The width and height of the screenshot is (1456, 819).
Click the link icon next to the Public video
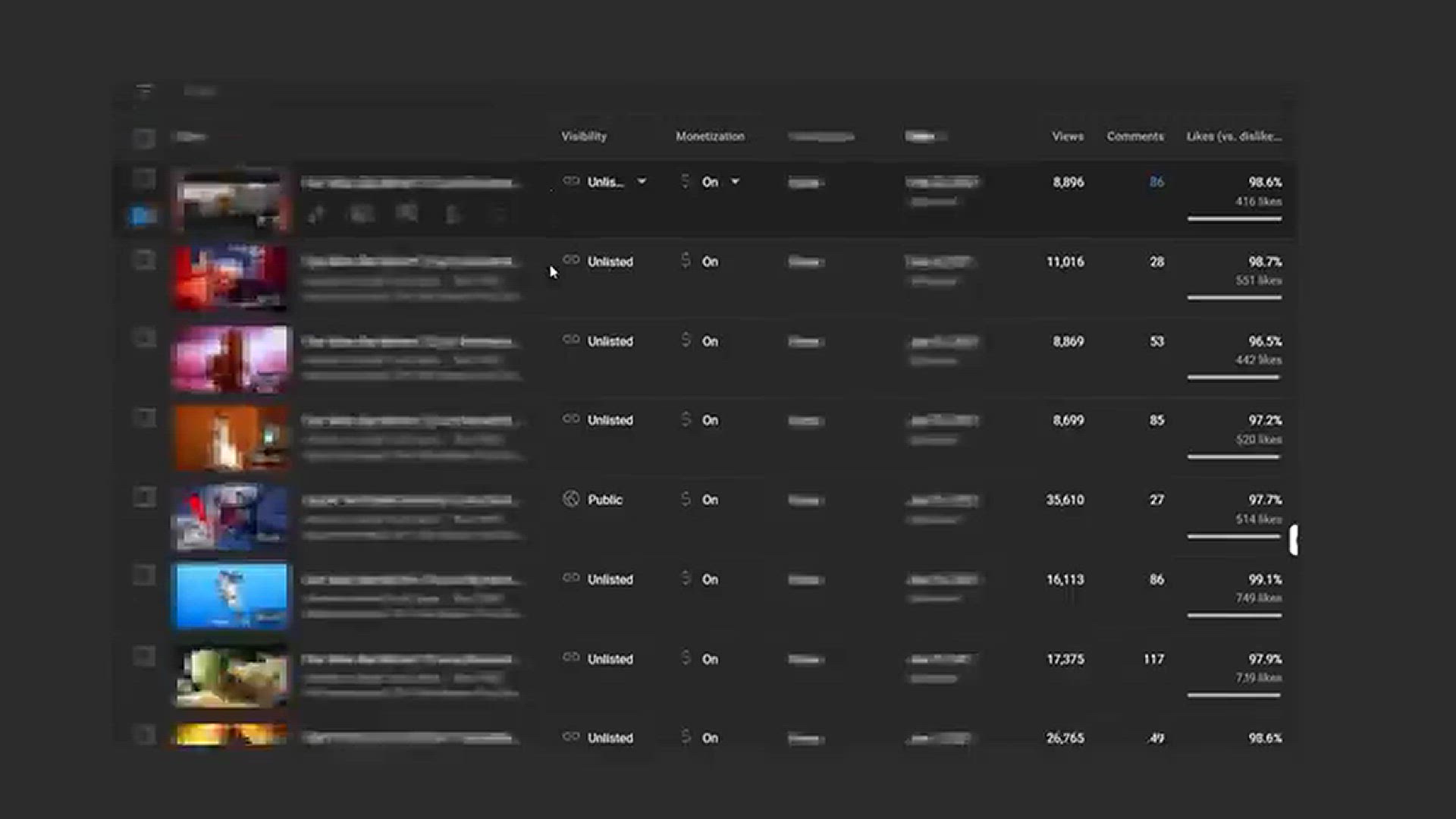coord(571,500)
